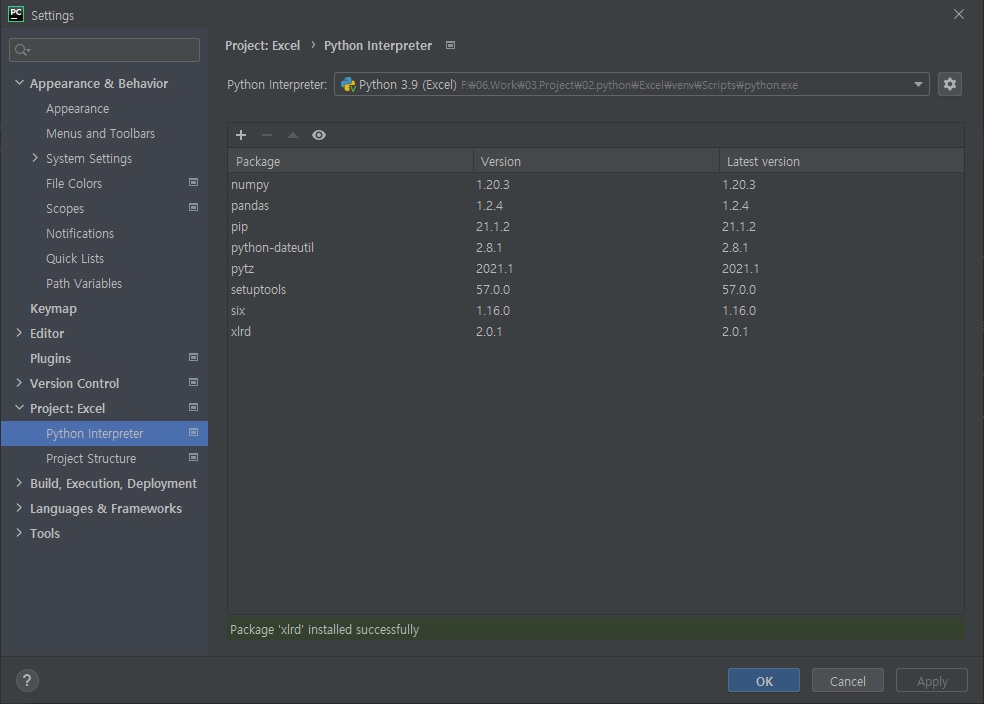Click the project-level icon next to the breadcrumb

[x=450, y=45]
